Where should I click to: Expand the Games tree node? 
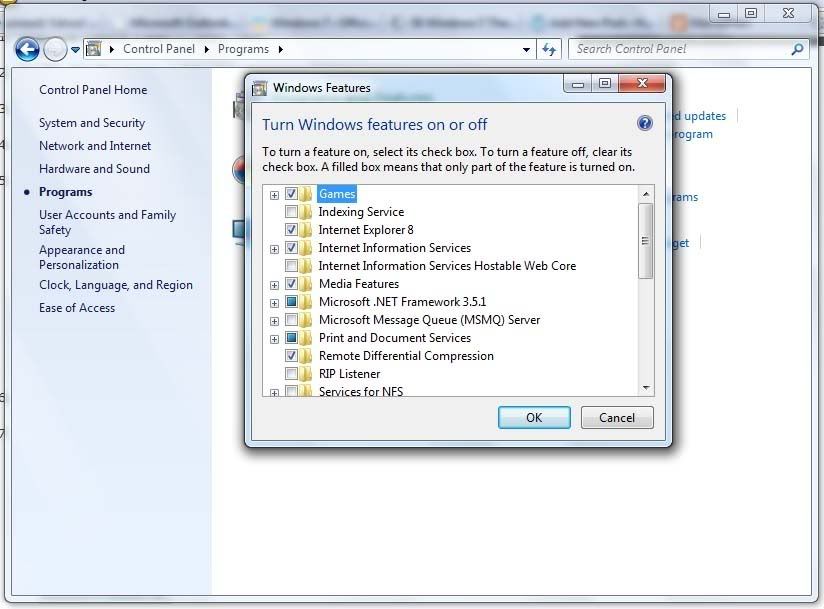pyautogui.click(x=274, y=195)
